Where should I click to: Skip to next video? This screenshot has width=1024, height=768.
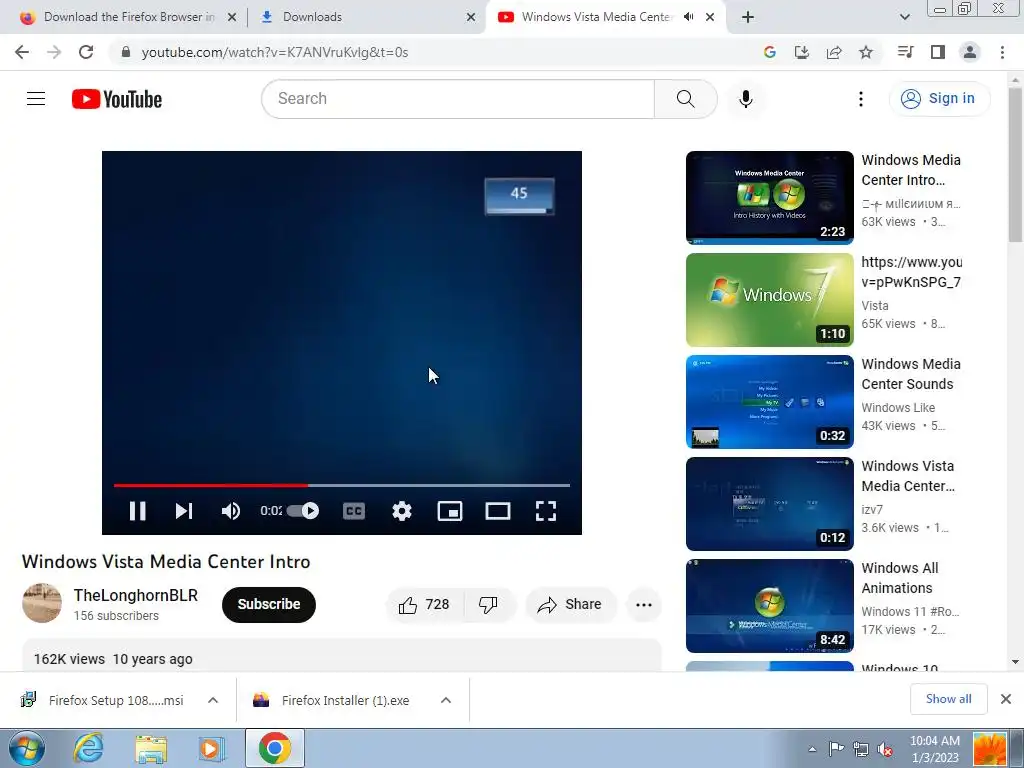184,511
